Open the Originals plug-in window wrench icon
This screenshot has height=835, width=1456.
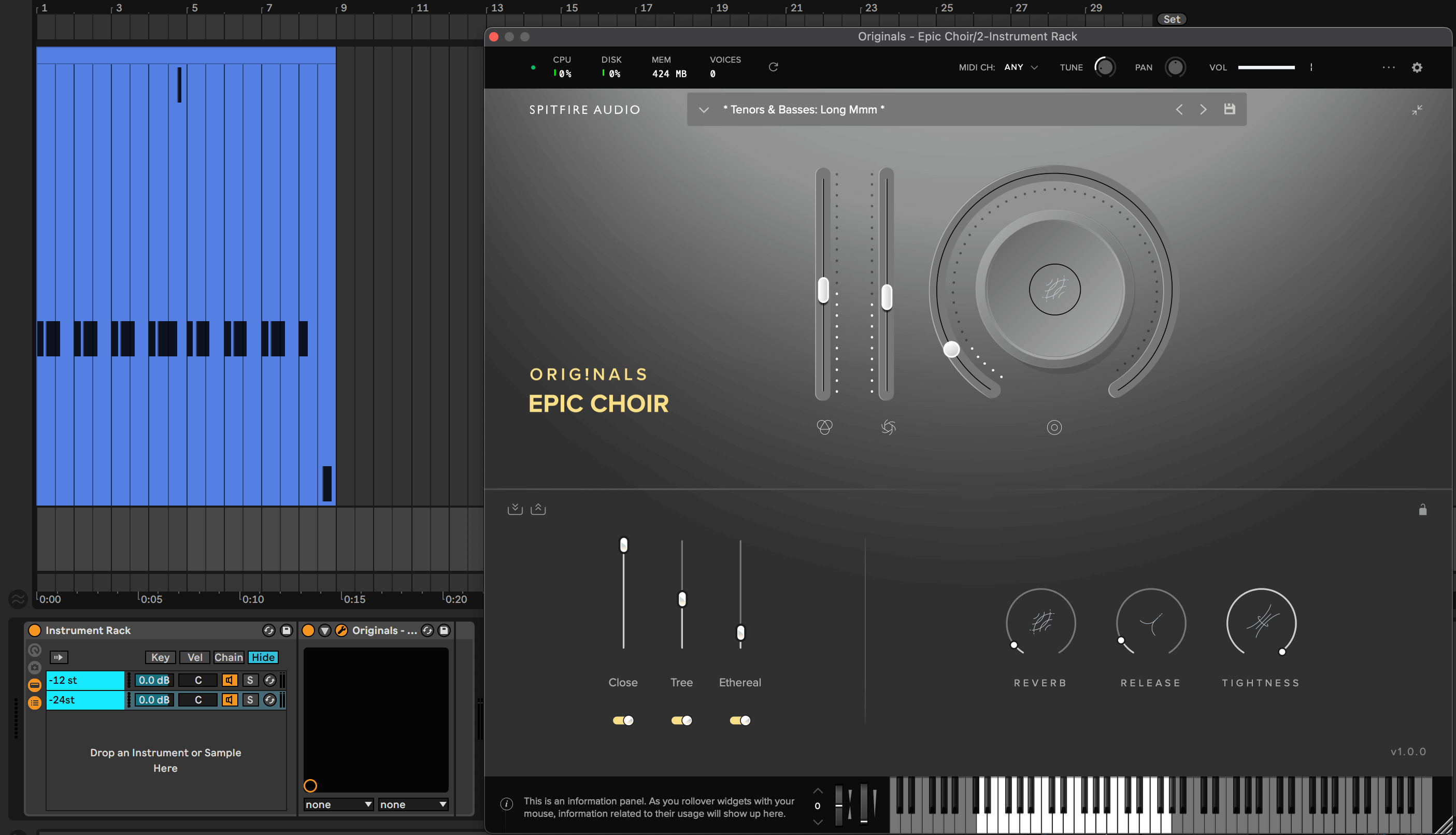click(x=341, y=630)
